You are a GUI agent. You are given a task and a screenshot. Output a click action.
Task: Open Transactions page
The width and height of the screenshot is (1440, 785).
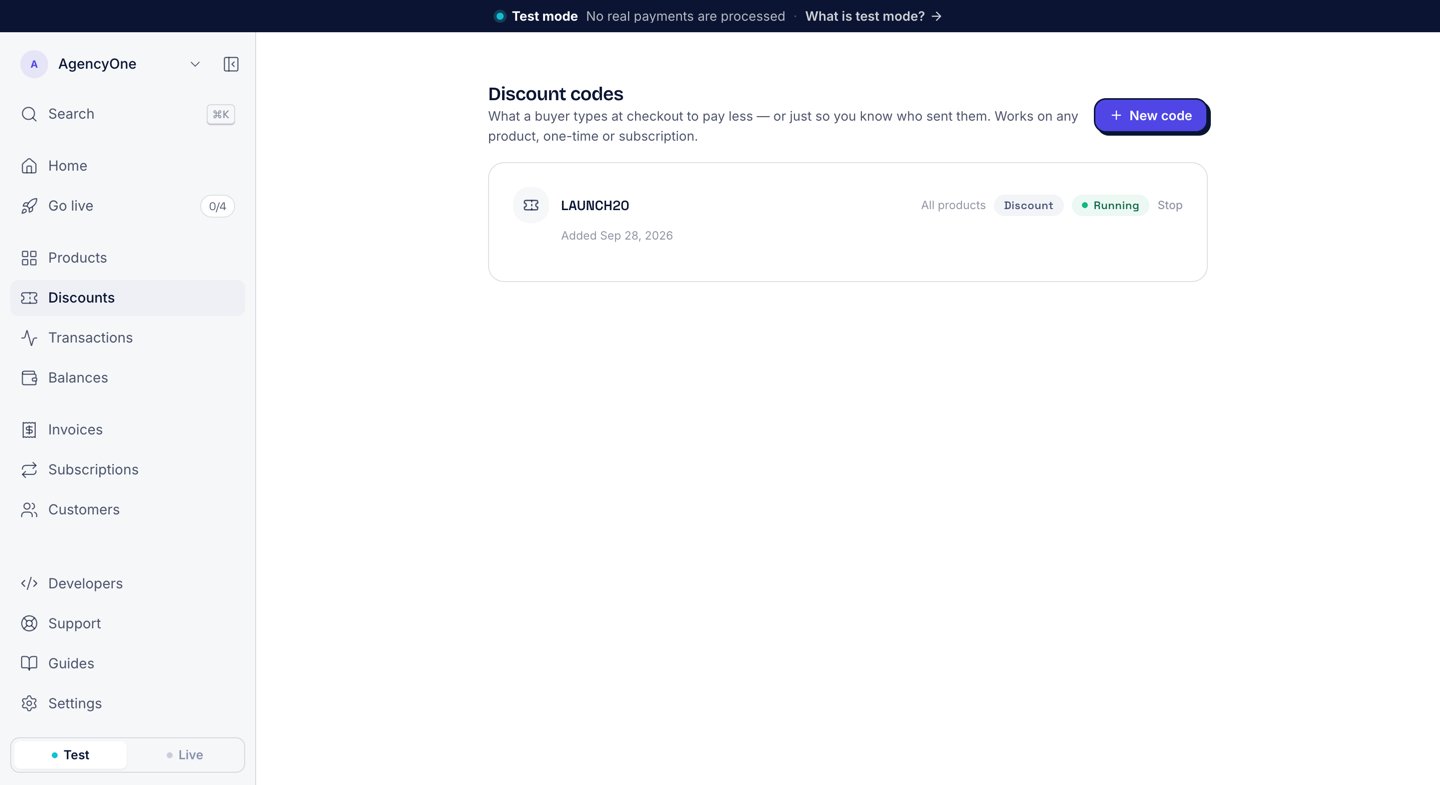click(x=127, y=338)
